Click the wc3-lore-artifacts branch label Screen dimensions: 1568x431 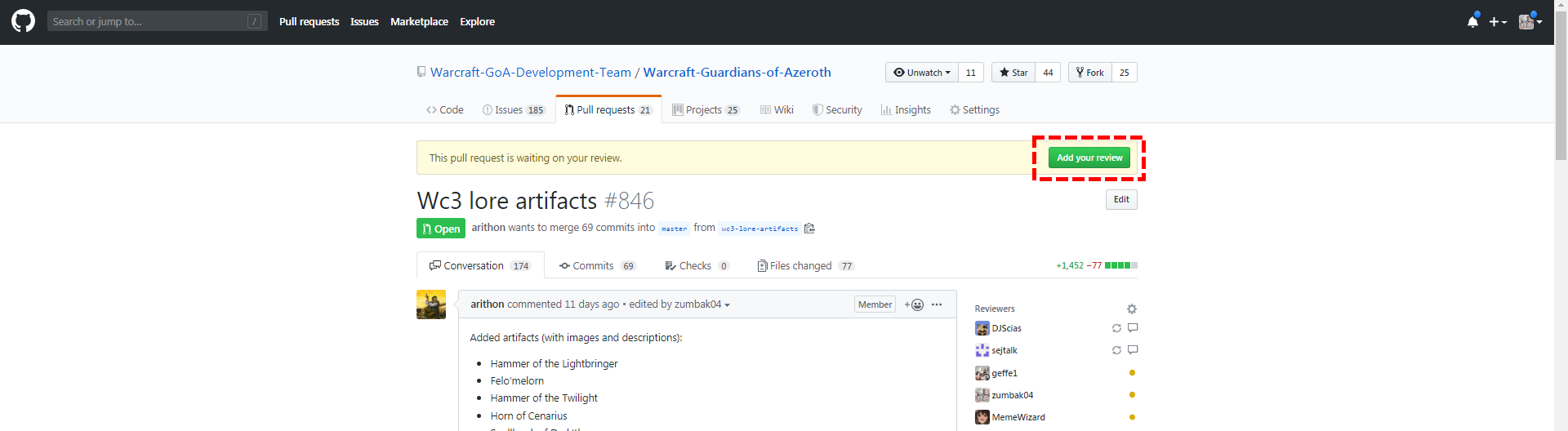point(759,229)
